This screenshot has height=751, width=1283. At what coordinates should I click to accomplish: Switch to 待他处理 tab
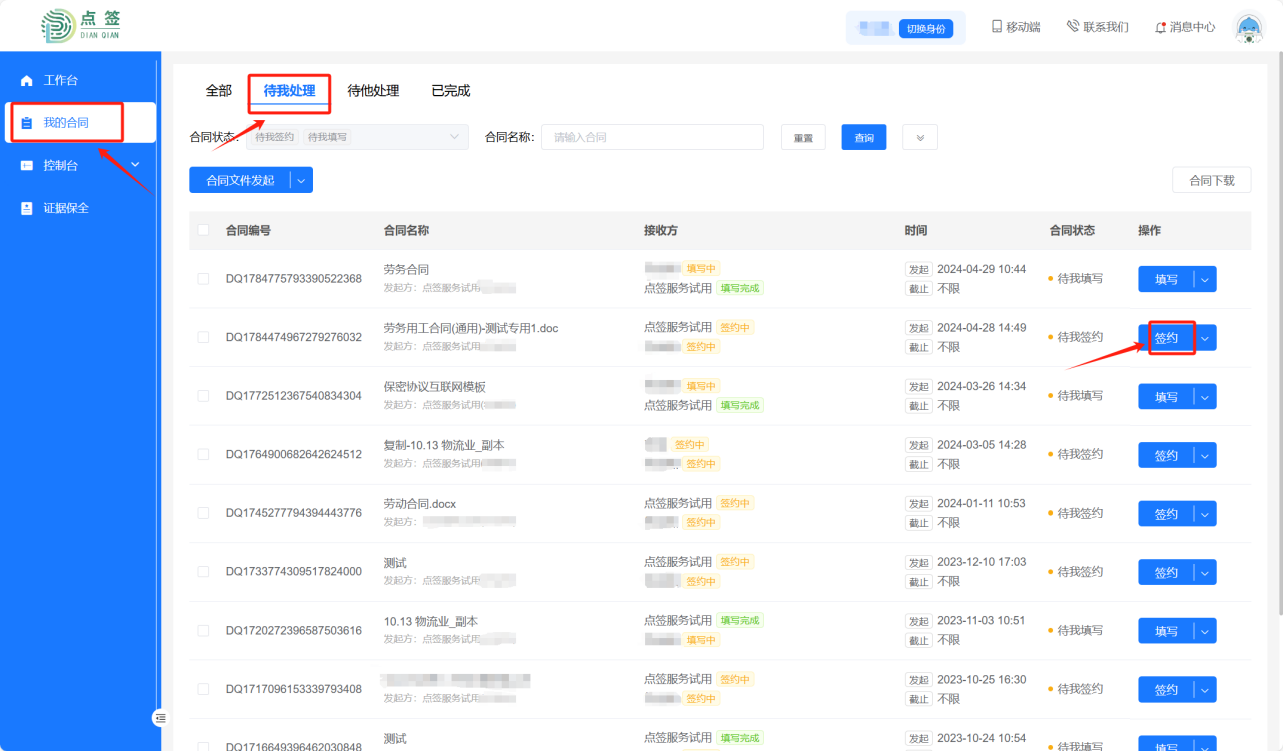click(373, 91)
